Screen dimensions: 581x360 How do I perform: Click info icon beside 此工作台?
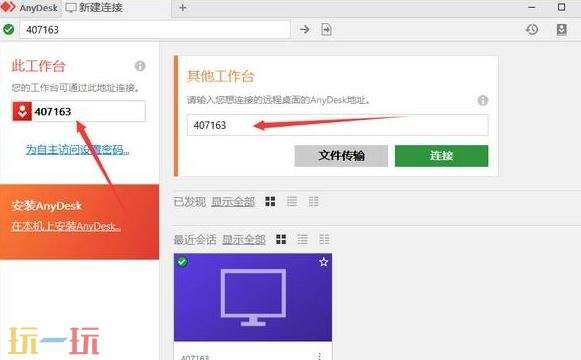[x=140, y=66]
